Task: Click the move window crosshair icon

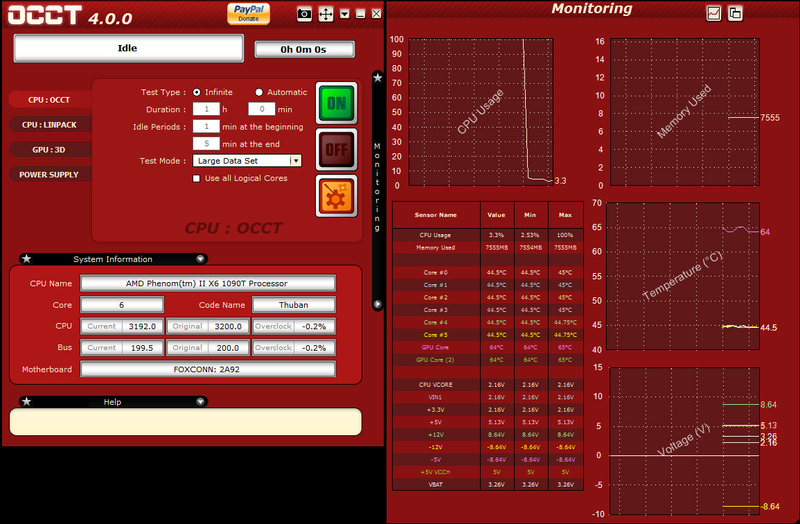Action: coord(326,14)
